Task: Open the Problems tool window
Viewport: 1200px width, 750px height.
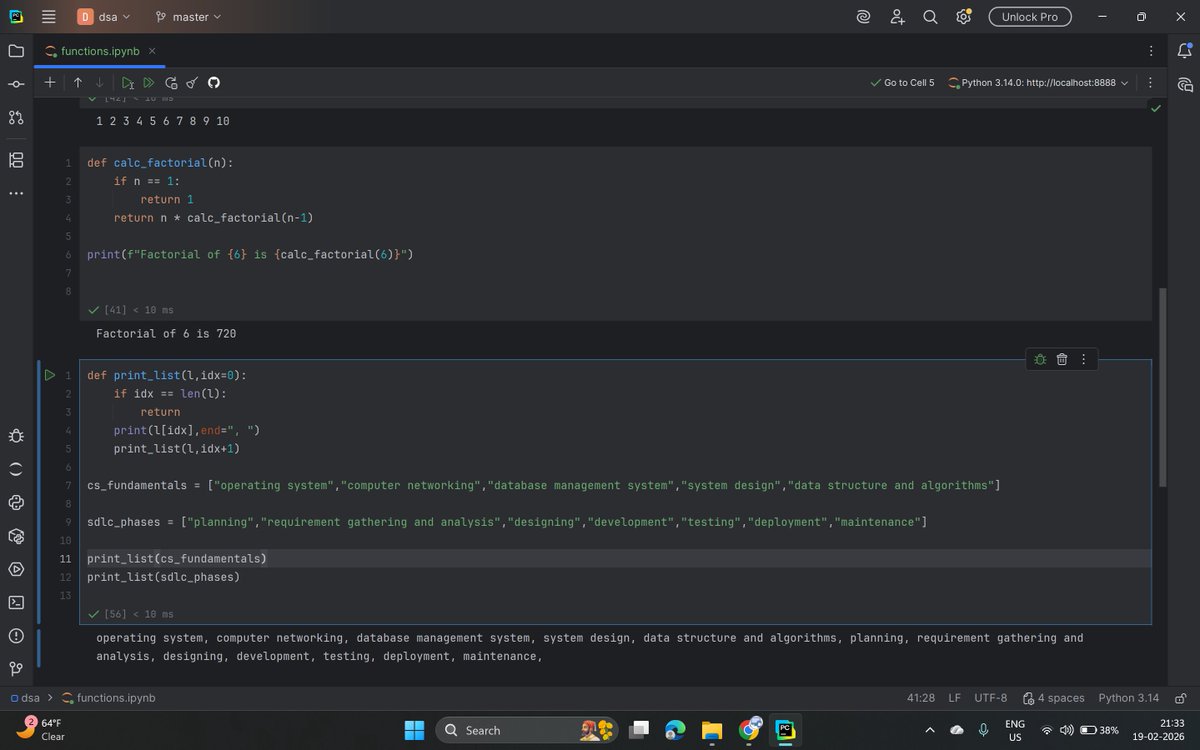Action: pyautogui.click(x=15, y=635)
